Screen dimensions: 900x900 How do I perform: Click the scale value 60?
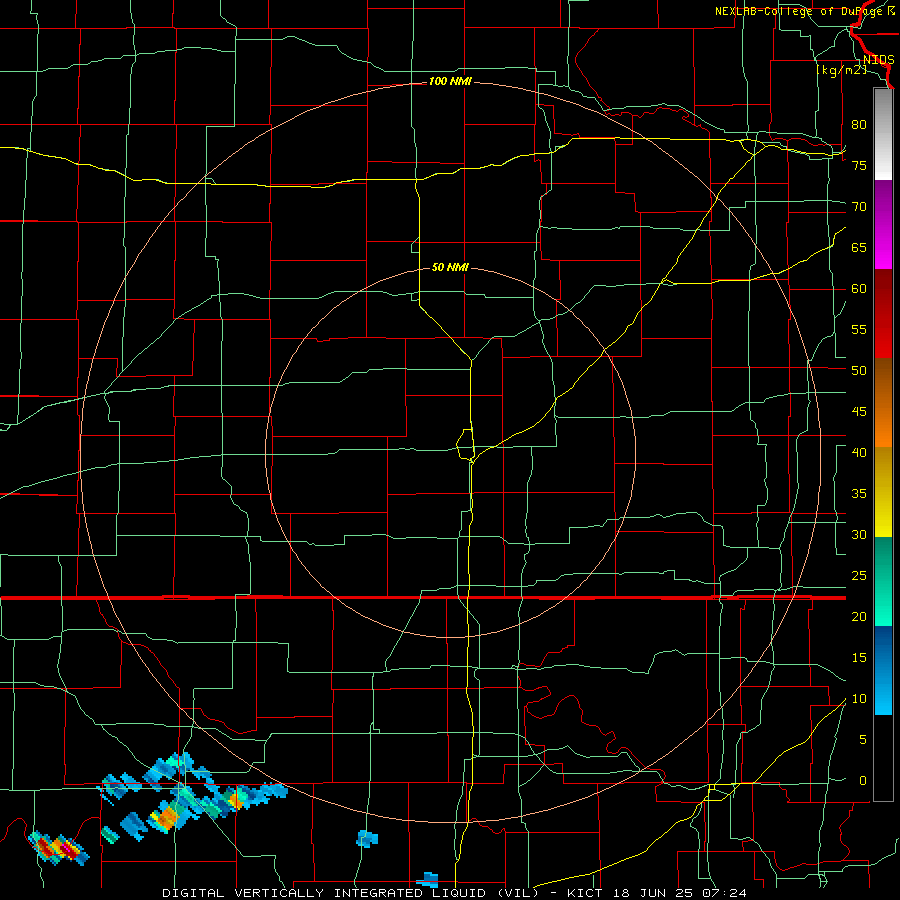pyautogui.click(x=859, y=289)
